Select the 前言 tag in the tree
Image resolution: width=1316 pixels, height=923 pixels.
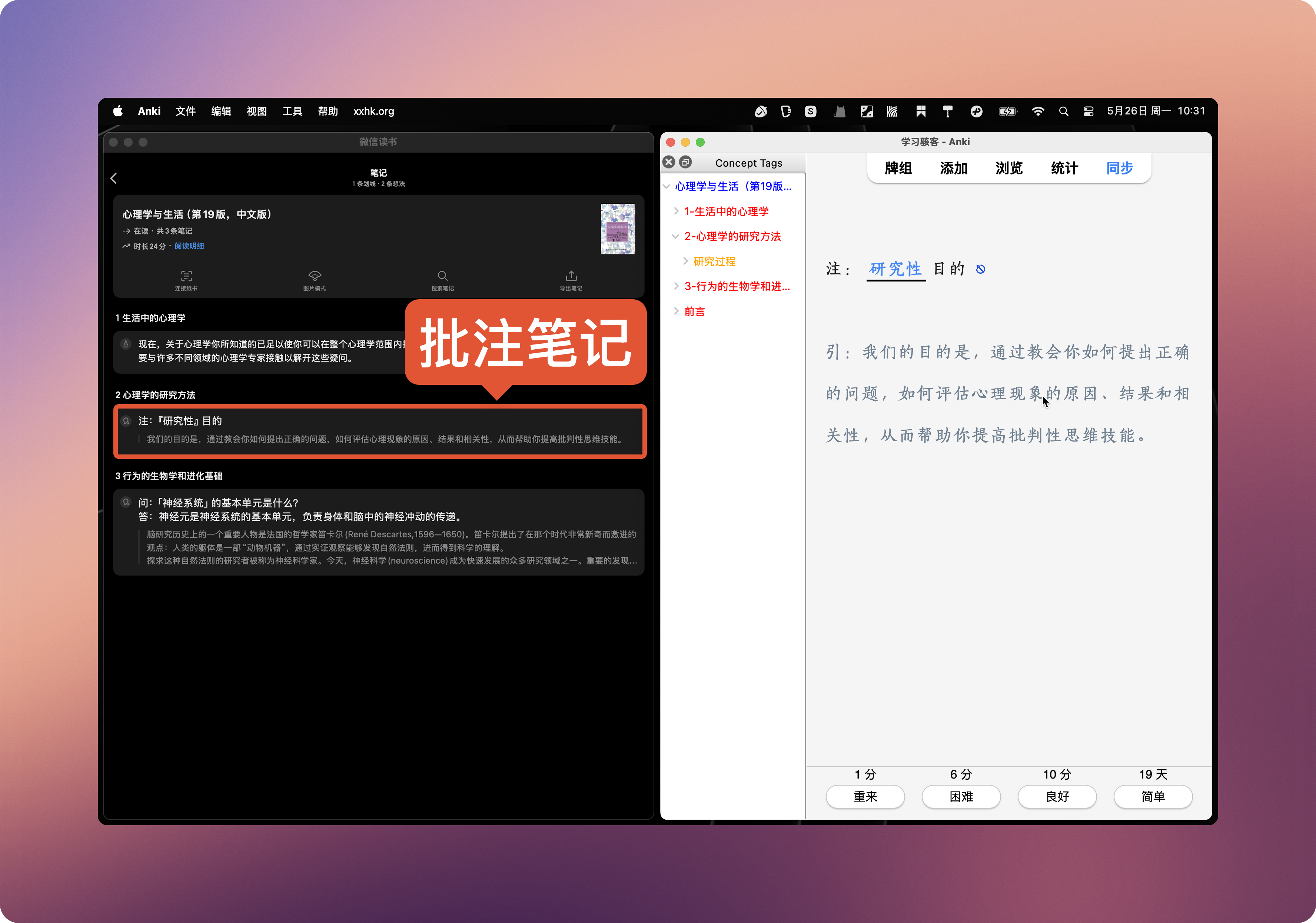coord(694,311)
